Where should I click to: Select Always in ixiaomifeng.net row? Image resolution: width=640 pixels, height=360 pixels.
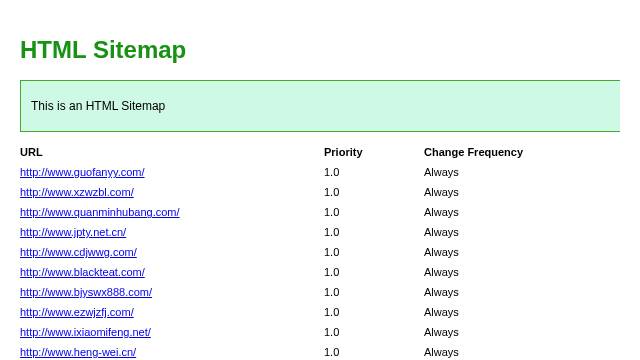point(441,332)
